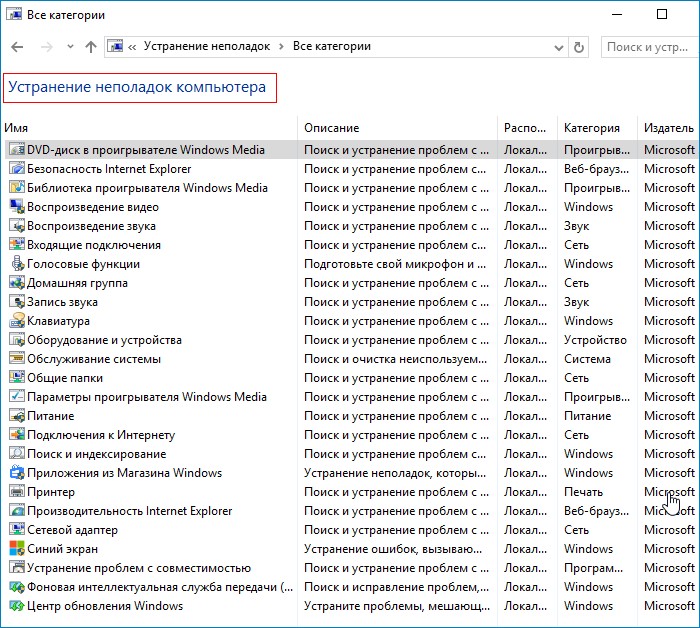Image resolution: width=700 pixels, height=628 pixels.
Task: Click the Back navigation arrow
Action: point(17,47)
